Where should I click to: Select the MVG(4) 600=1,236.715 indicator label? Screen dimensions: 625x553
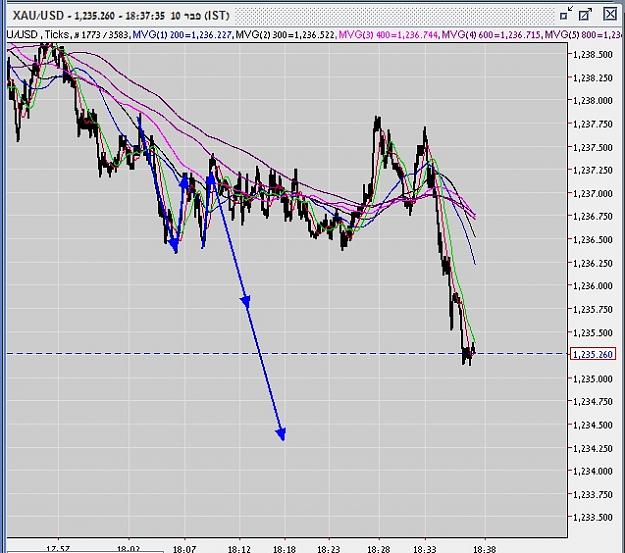pos(491,35)
